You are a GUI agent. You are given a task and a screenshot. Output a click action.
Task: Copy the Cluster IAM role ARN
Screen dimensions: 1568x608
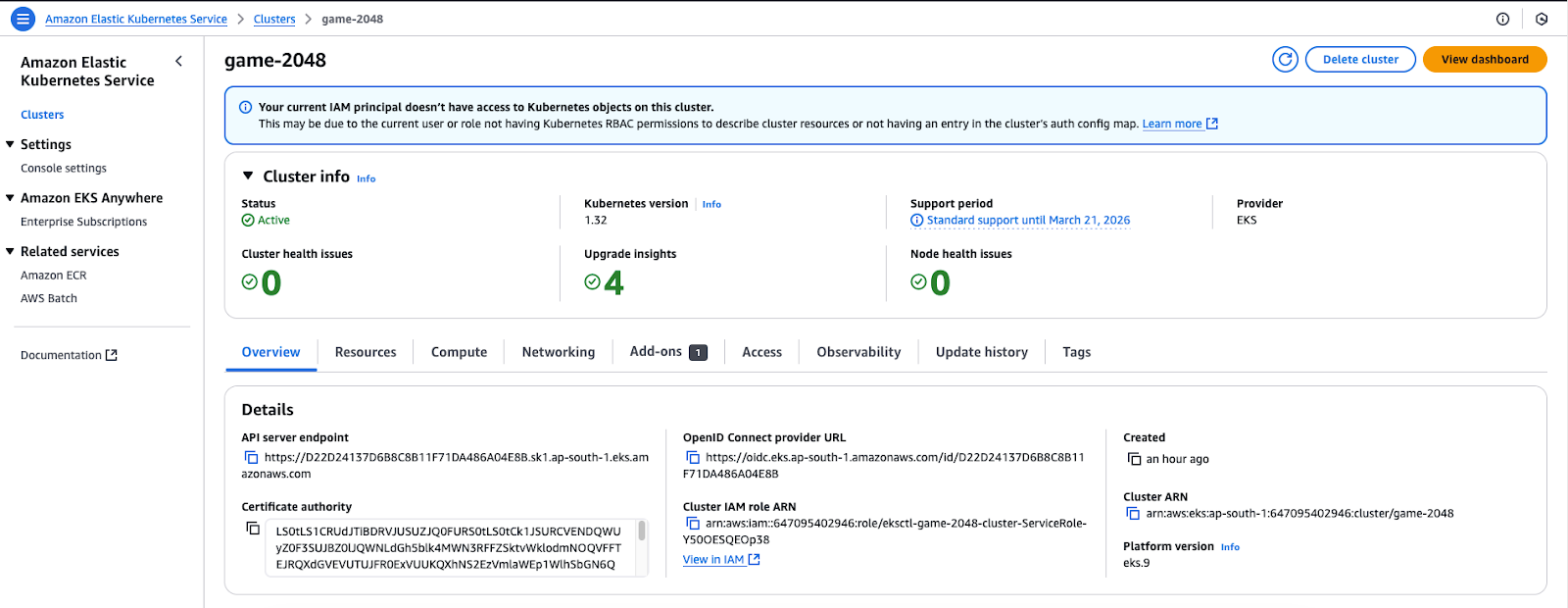(x=693, y=524)
